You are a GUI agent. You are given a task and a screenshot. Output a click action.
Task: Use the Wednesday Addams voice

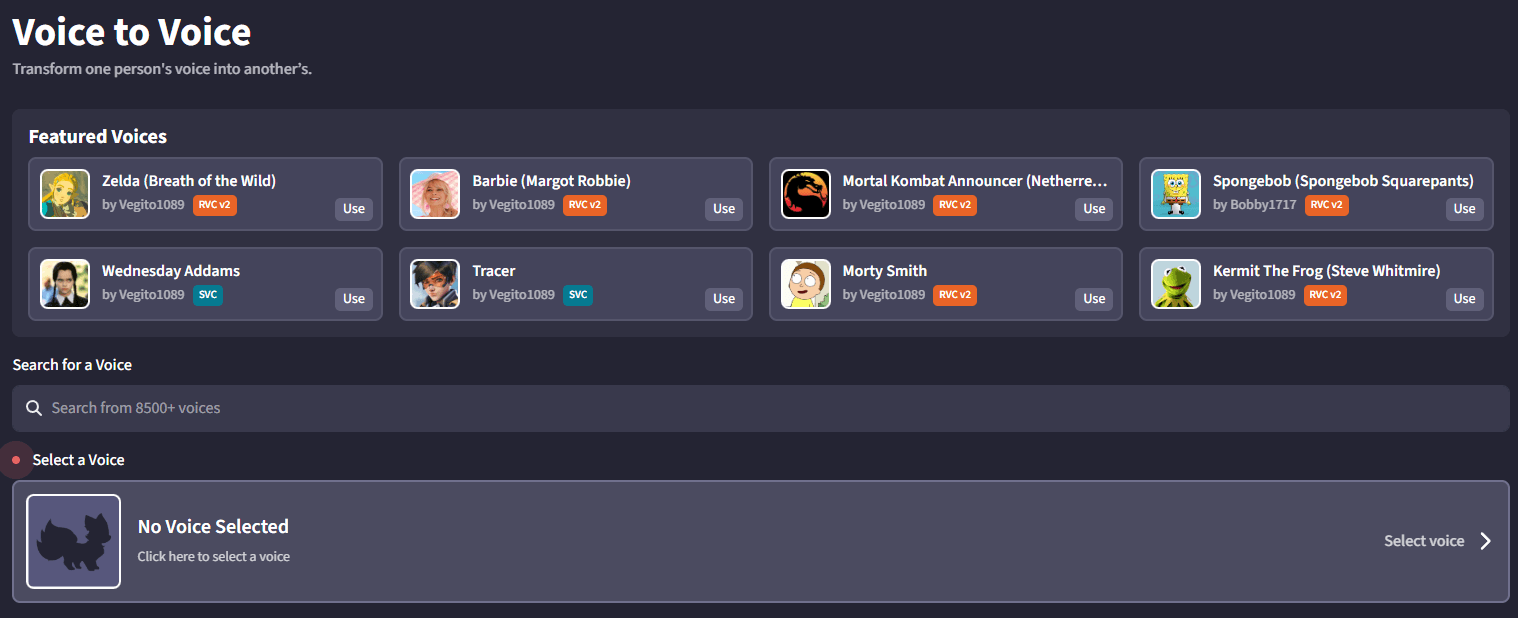[354, 299]
